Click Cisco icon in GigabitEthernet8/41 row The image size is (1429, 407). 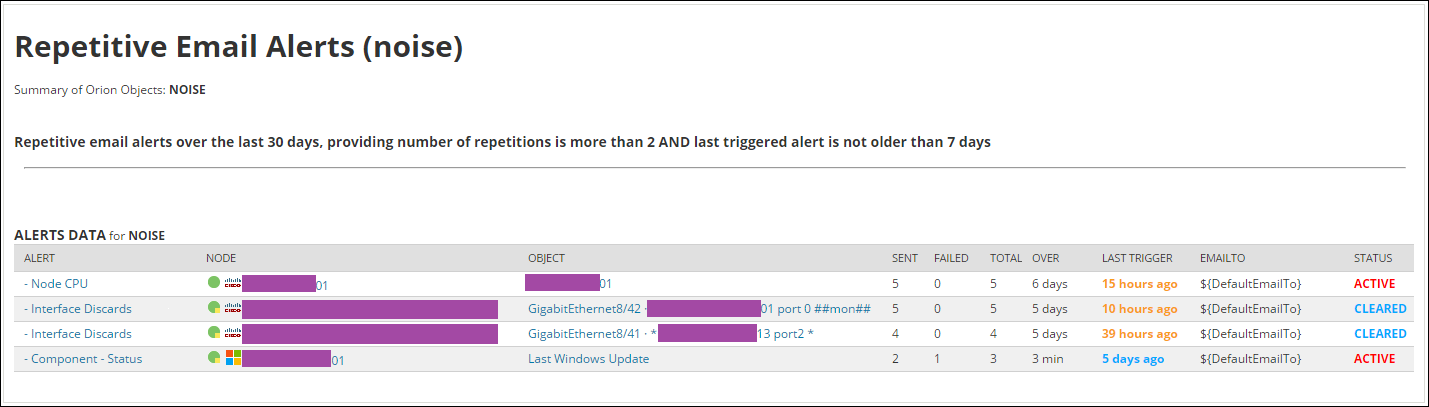tap(233, 334)
